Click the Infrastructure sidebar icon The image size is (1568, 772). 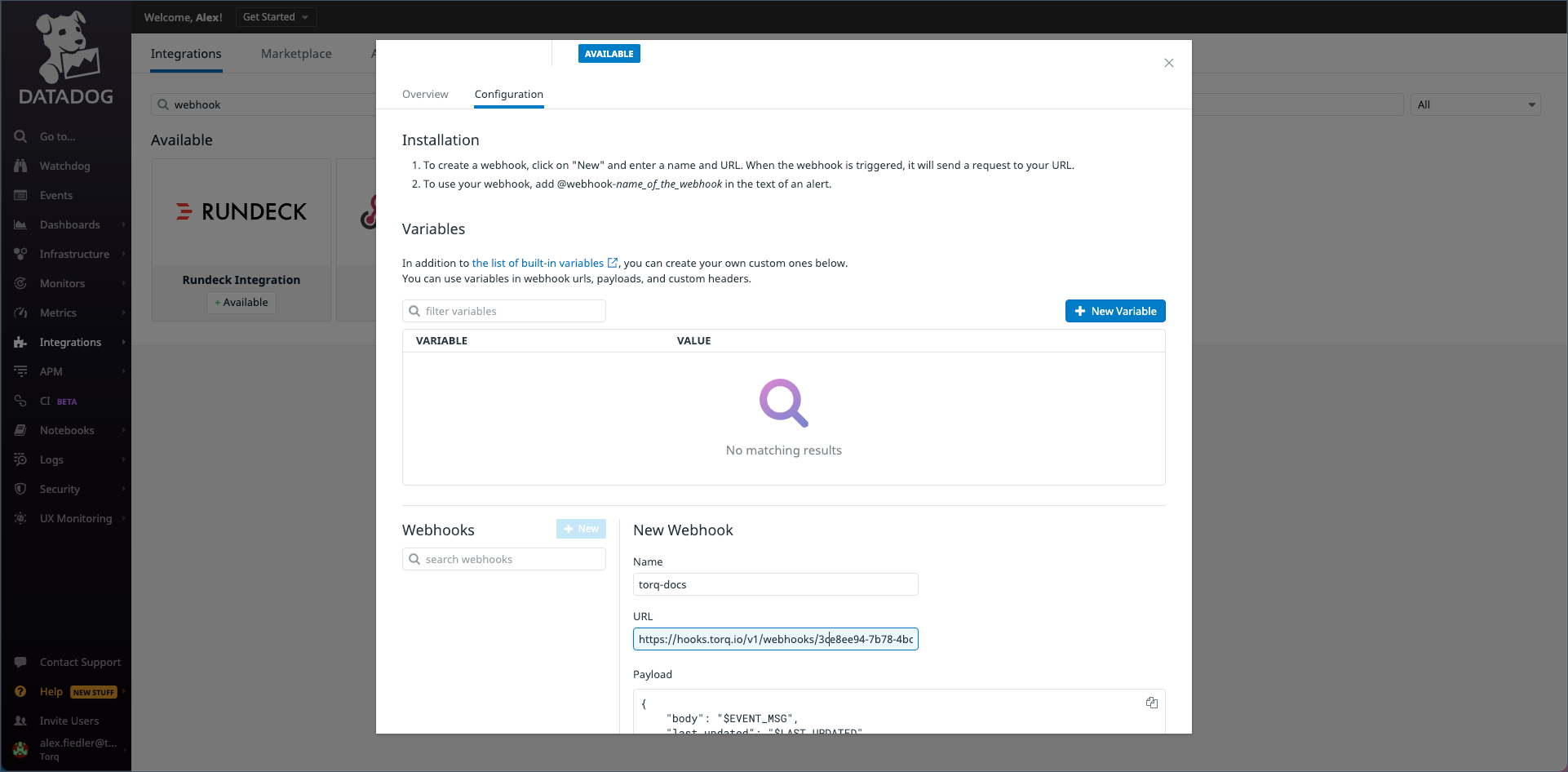pos(20,254)
